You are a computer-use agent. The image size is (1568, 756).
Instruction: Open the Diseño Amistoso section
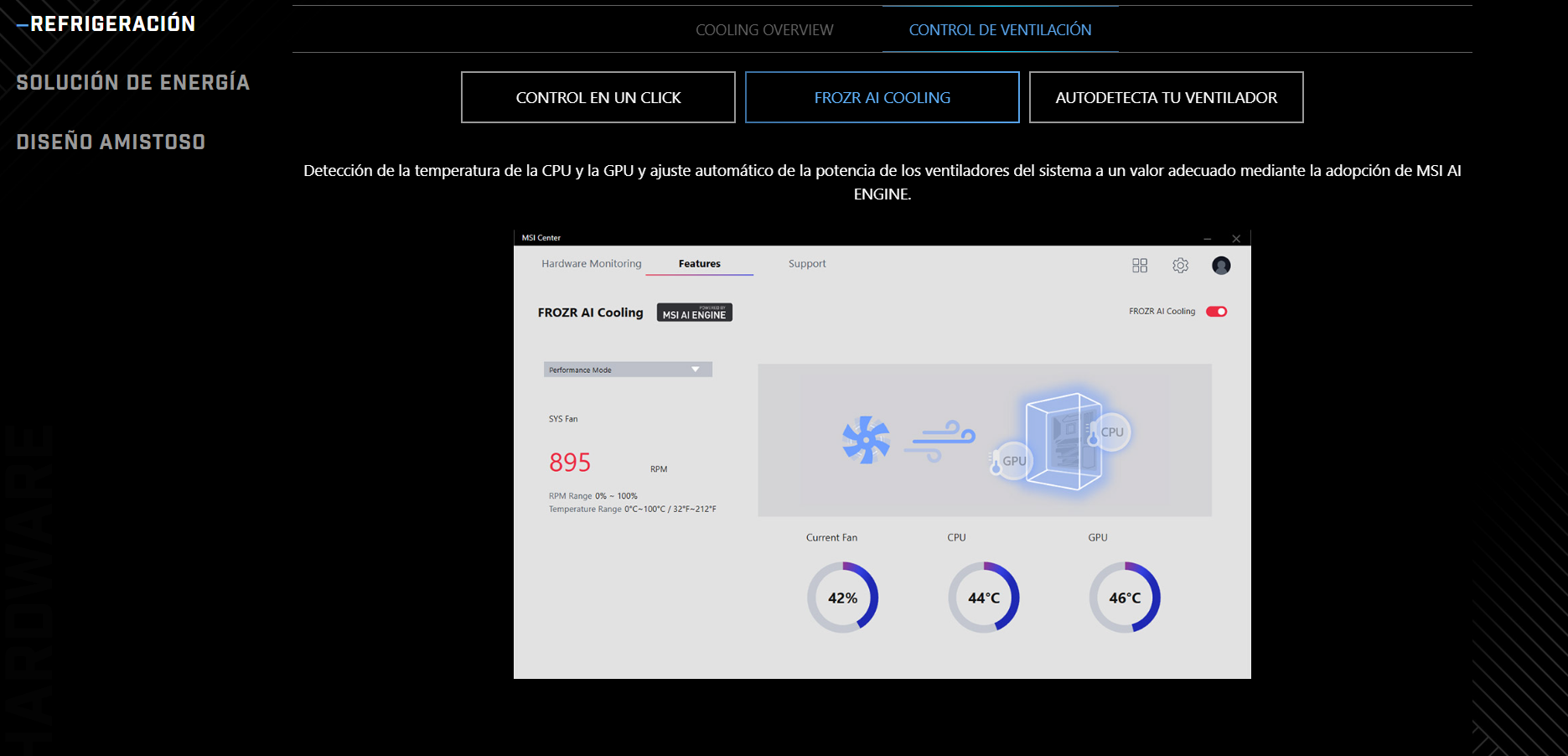click(111, 142)
